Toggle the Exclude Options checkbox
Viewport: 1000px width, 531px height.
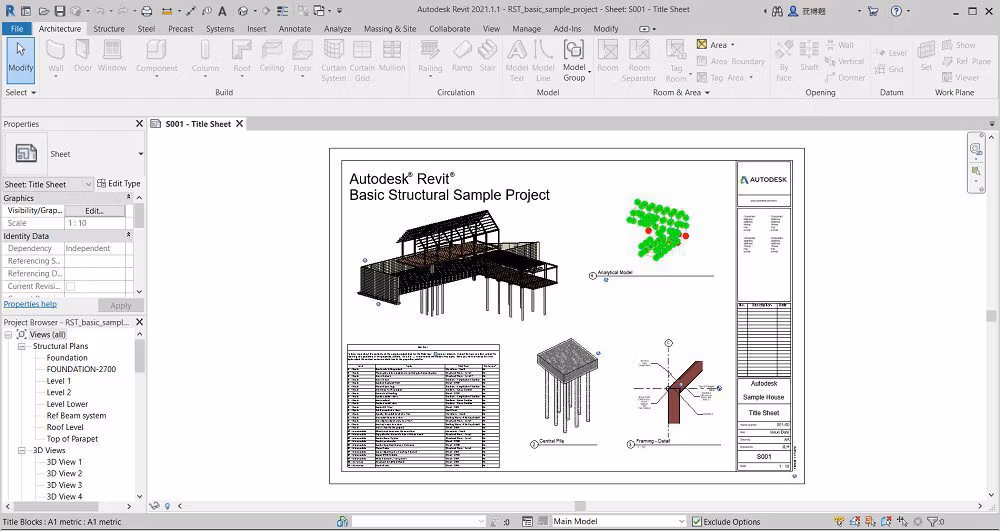(x=697, y=521)
